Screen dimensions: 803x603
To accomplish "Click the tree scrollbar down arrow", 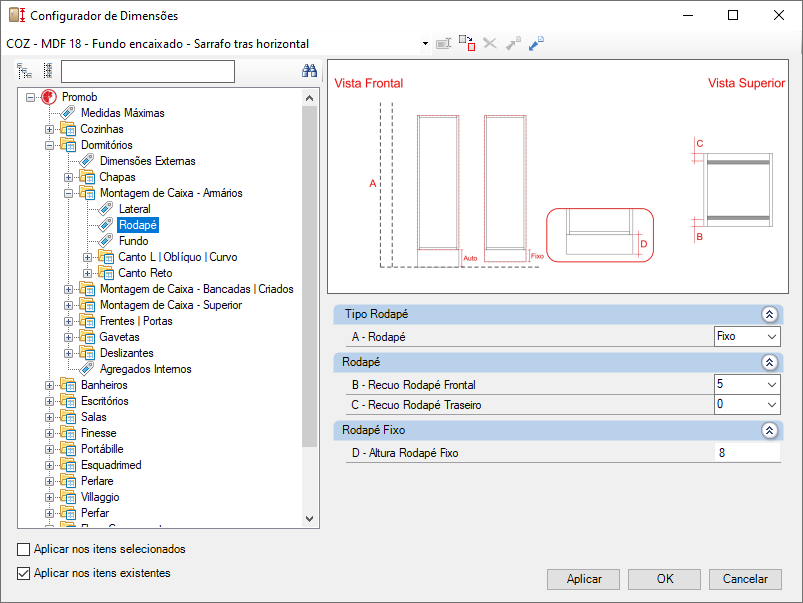I will click(x=309, y=519).
